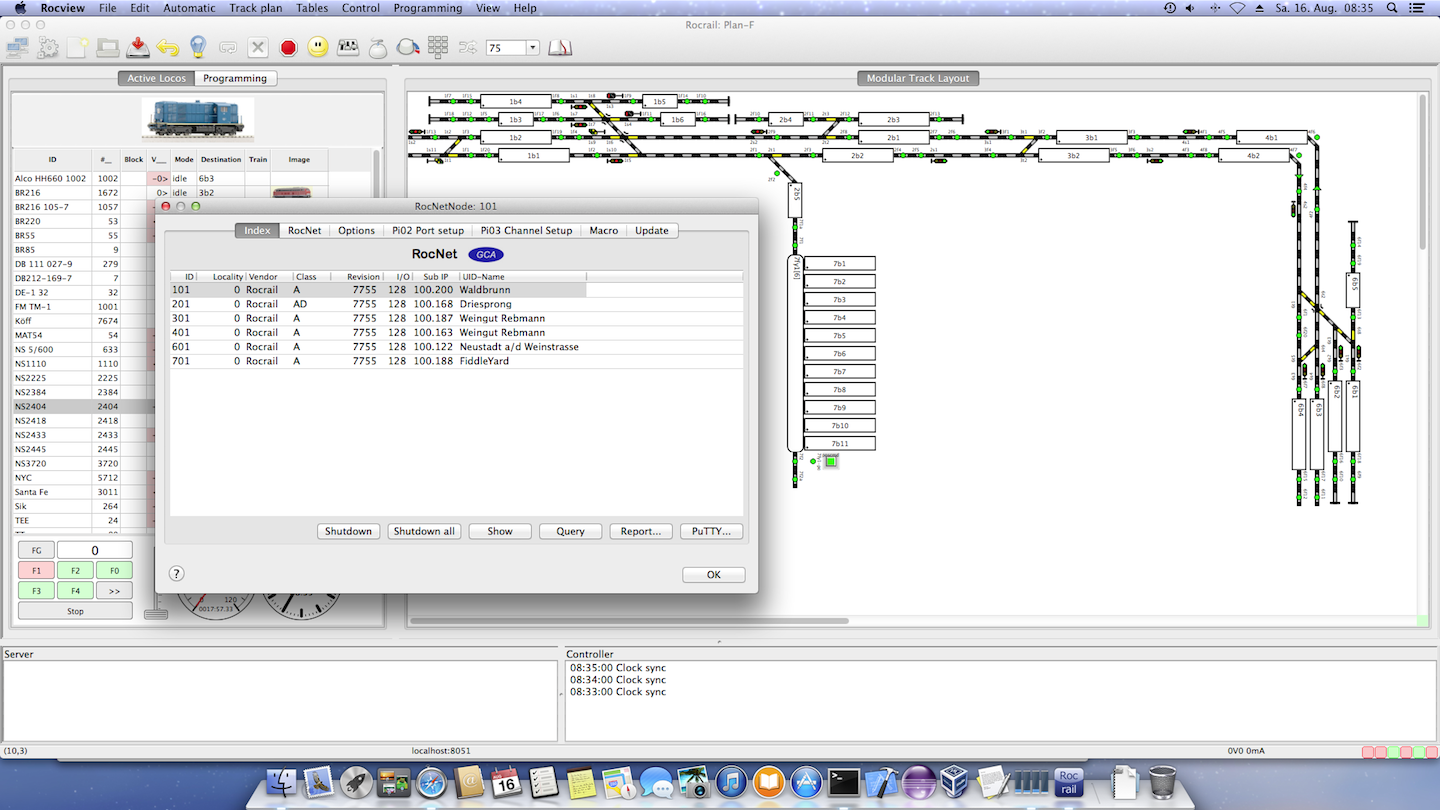This screenshot has width=1440, height=810.
Task: Click the help question mark in dialog
Action: coord(176,574)
